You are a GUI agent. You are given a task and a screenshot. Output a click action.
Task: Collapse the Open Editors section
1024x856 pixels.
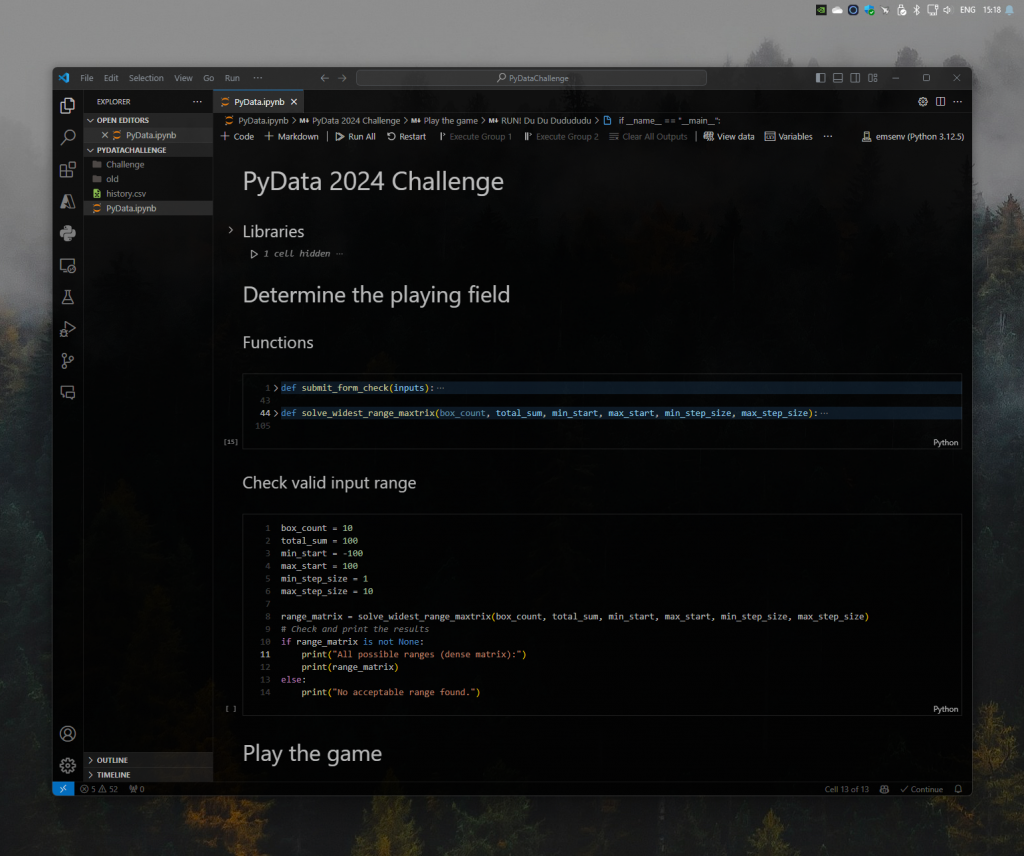[121, 120]
